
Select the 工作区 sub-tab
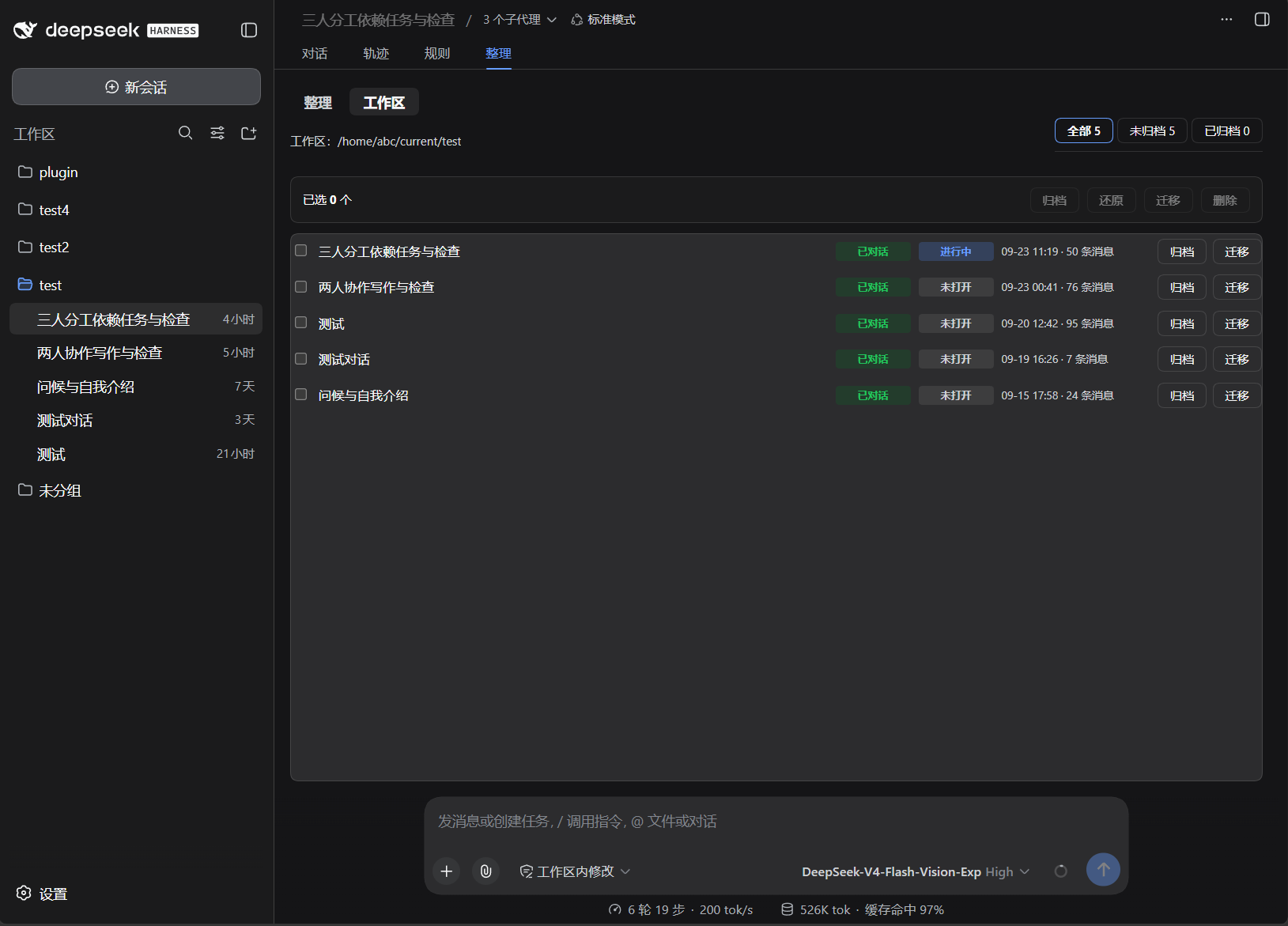(384, 102)
